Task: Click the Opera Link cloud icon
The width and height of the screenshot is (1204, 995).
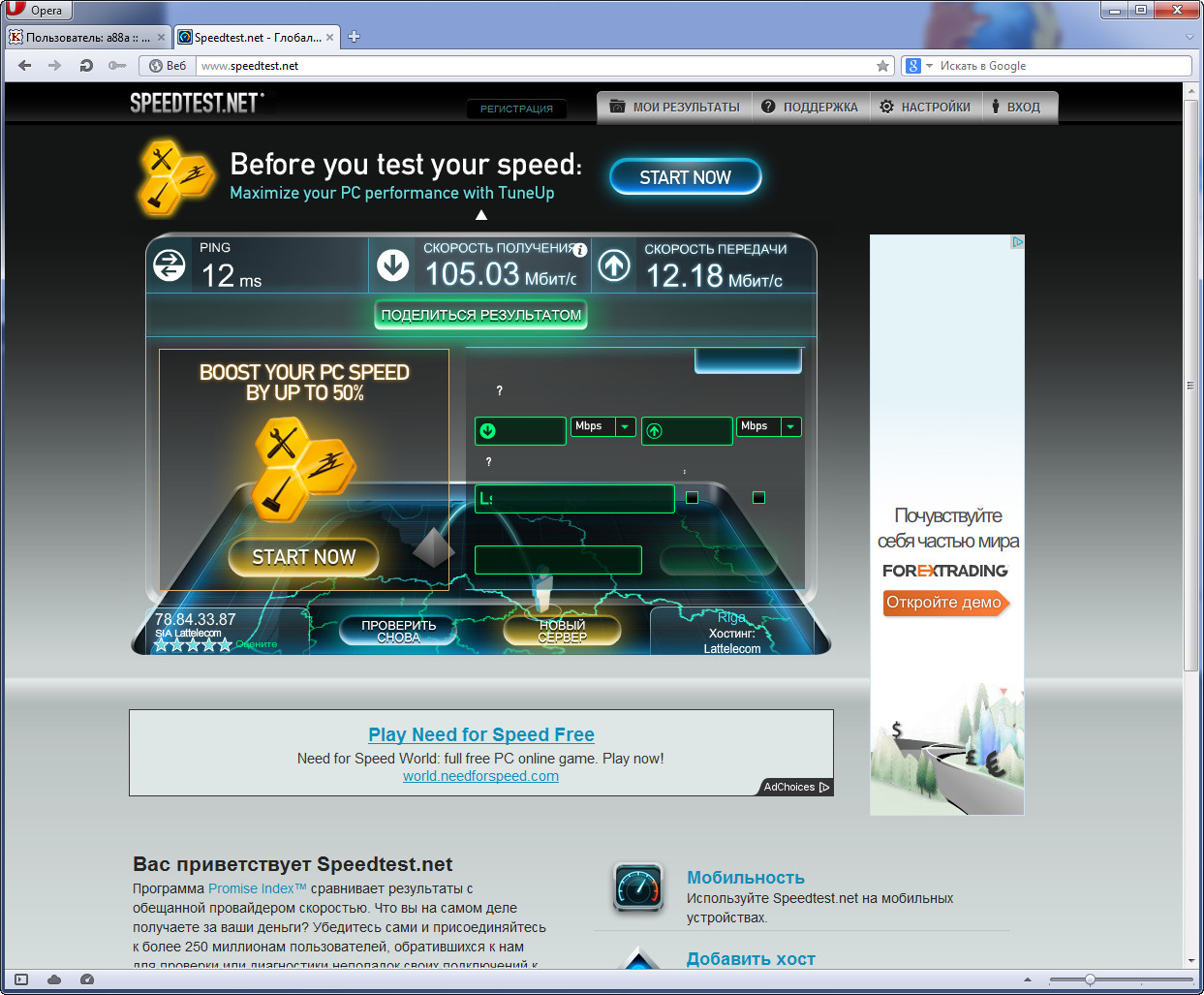Action: pyautogui.click(x=54, y=979)
